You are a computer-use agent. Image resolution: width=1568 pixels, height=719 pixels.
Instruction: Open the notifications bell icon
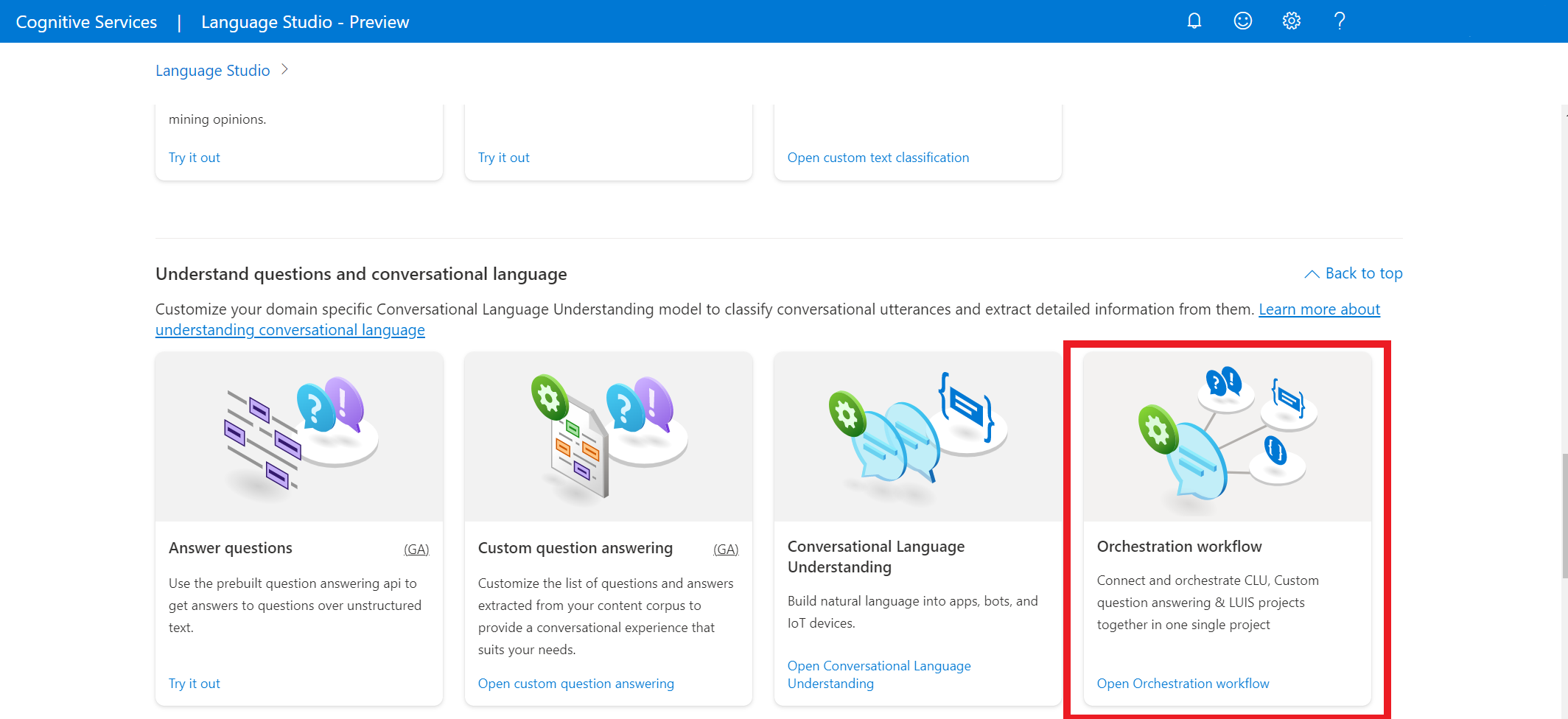click(1194, 21)
